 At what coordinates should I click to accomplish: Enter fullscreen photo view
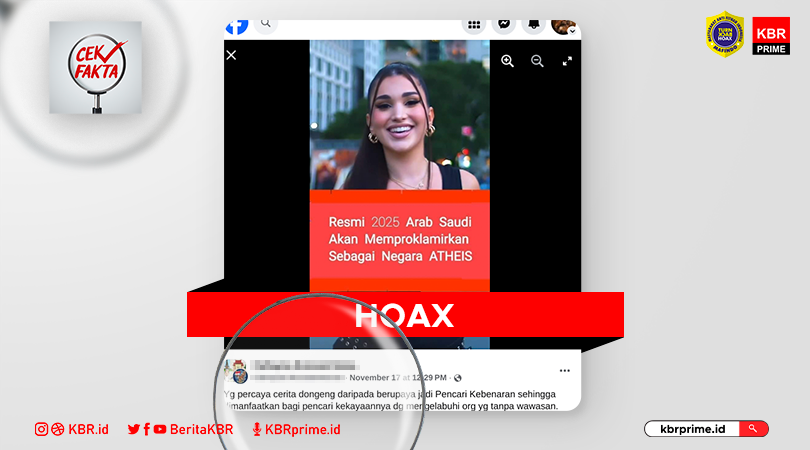[x=567, y=61]
